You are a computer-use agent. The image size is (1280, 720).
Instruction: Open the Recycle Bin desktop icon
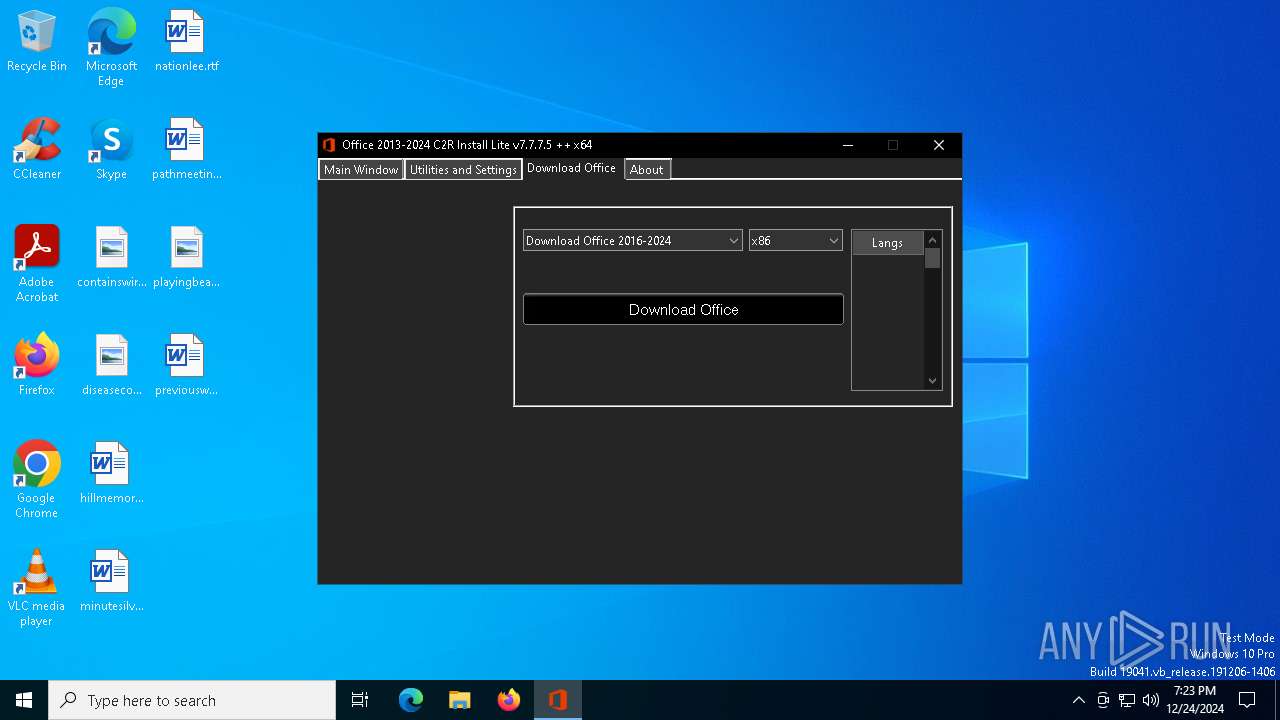pos(37,41)
